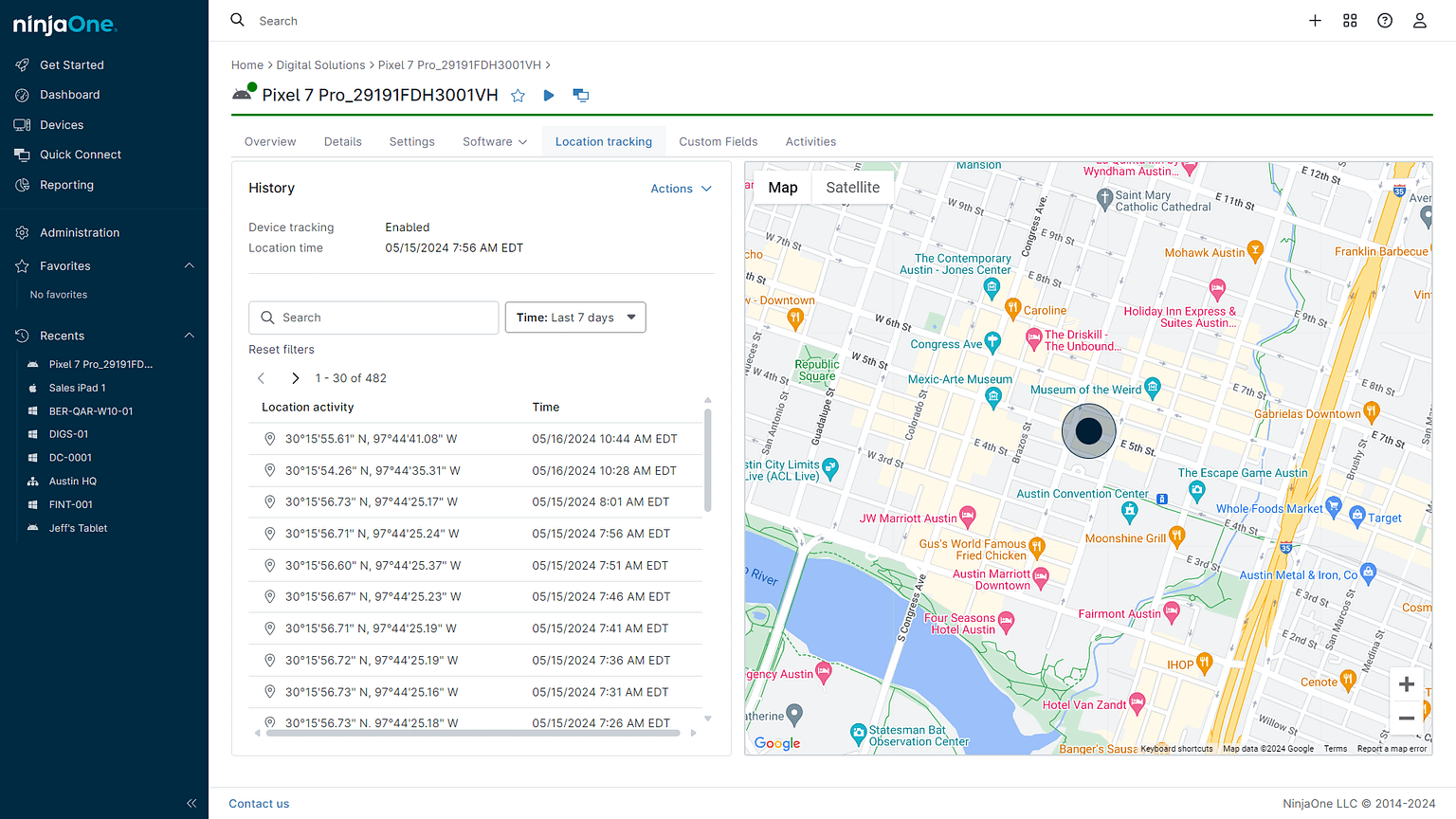Click the plus icon in top bar
This screenshot has width=1456, height=819.
point(1315,21)
